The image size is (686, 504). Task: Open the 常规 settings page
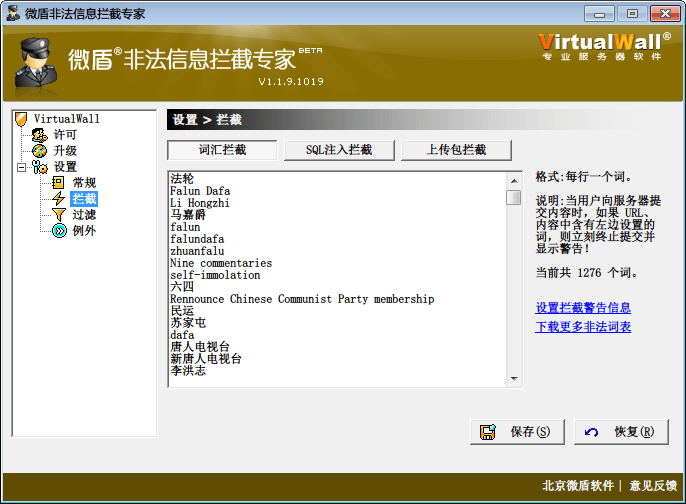pyautogui.click(x=84, y=183)
